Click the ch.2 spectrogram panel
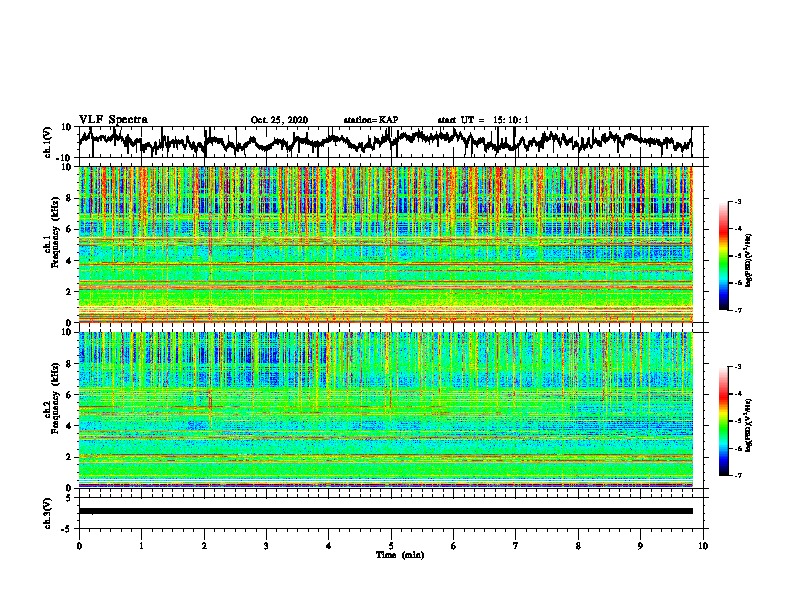Screen dimensions: 792x612 pos(385,410)
